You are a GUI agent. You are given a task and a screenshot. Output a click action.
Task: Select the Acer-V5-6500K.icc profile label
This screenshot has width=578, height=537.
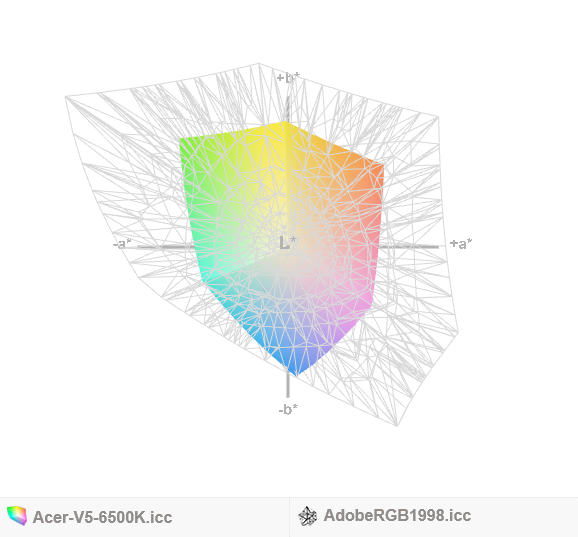(x=102, y=517)
